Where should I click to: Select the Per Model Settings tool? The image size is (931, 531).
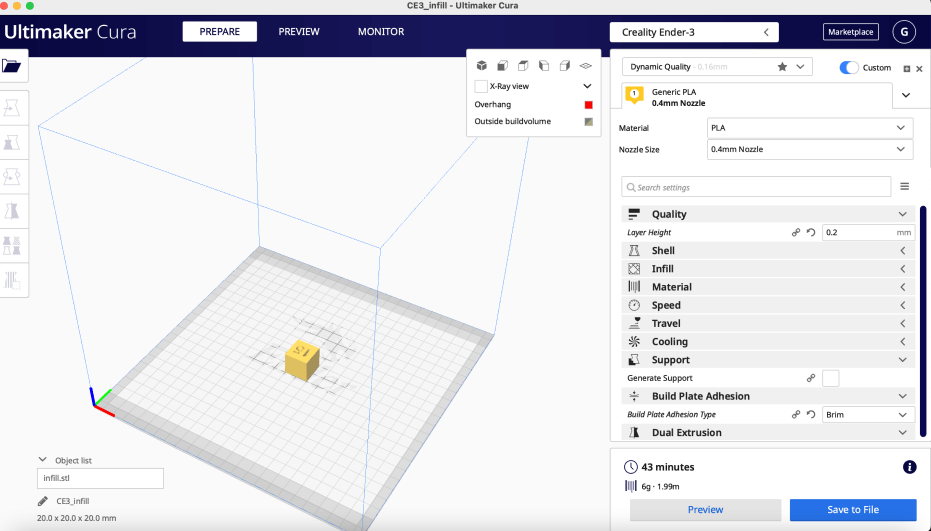(x=12, y=245)
